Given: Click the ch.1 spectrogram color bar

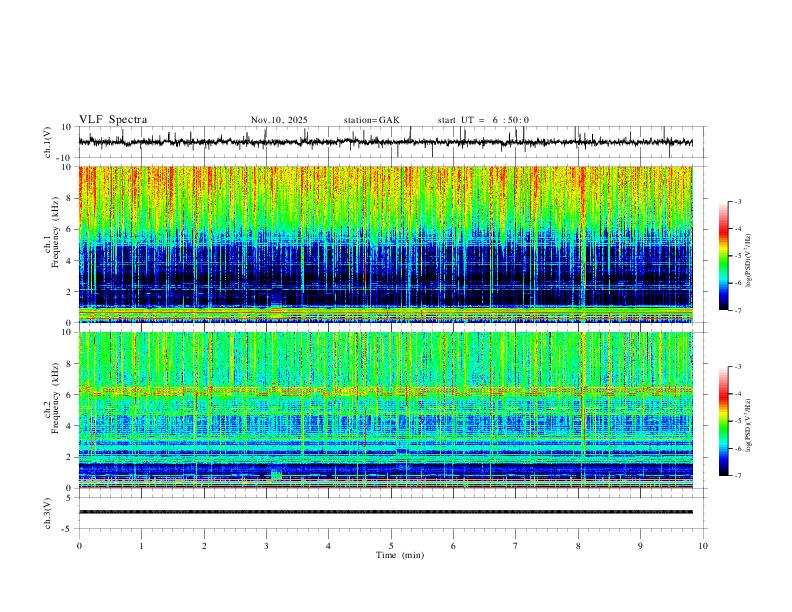Looking at the screenshot, I should click(724, 256).
